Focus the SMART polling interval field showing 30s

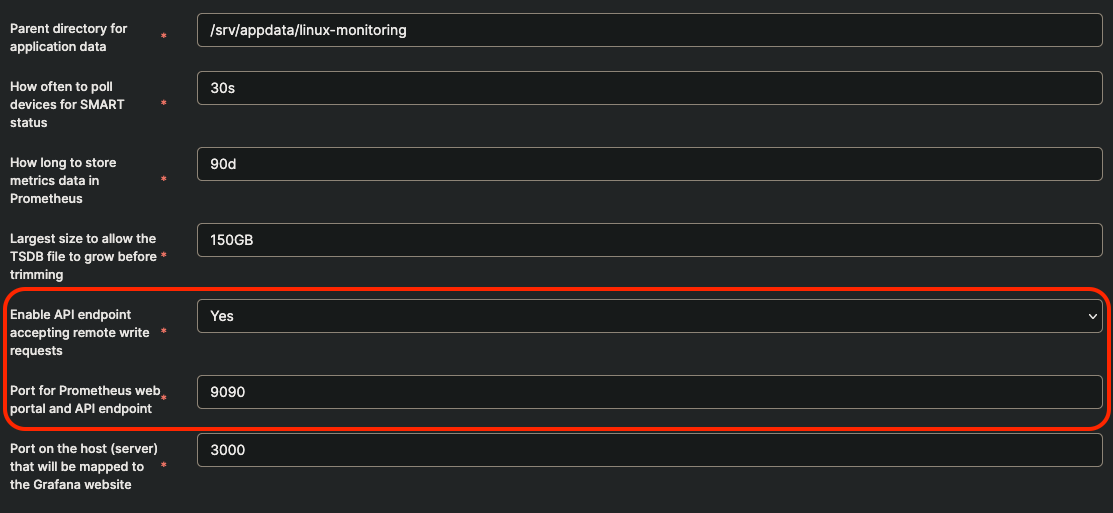pos(649,88)
